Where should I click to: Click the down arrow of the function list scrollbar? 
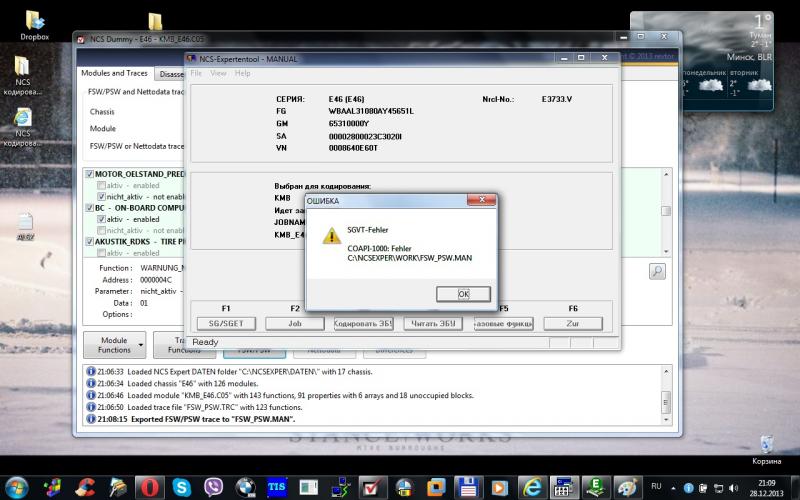[x=666, y=252]
